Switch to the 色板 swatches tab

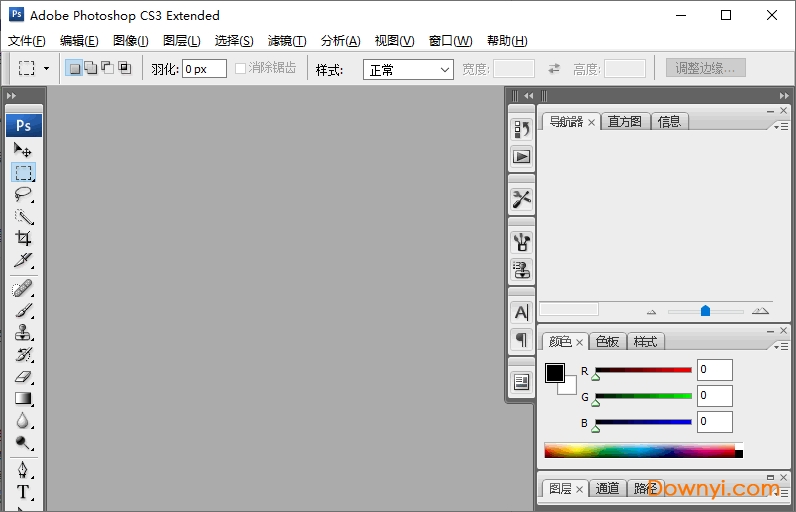pos(608,342)
